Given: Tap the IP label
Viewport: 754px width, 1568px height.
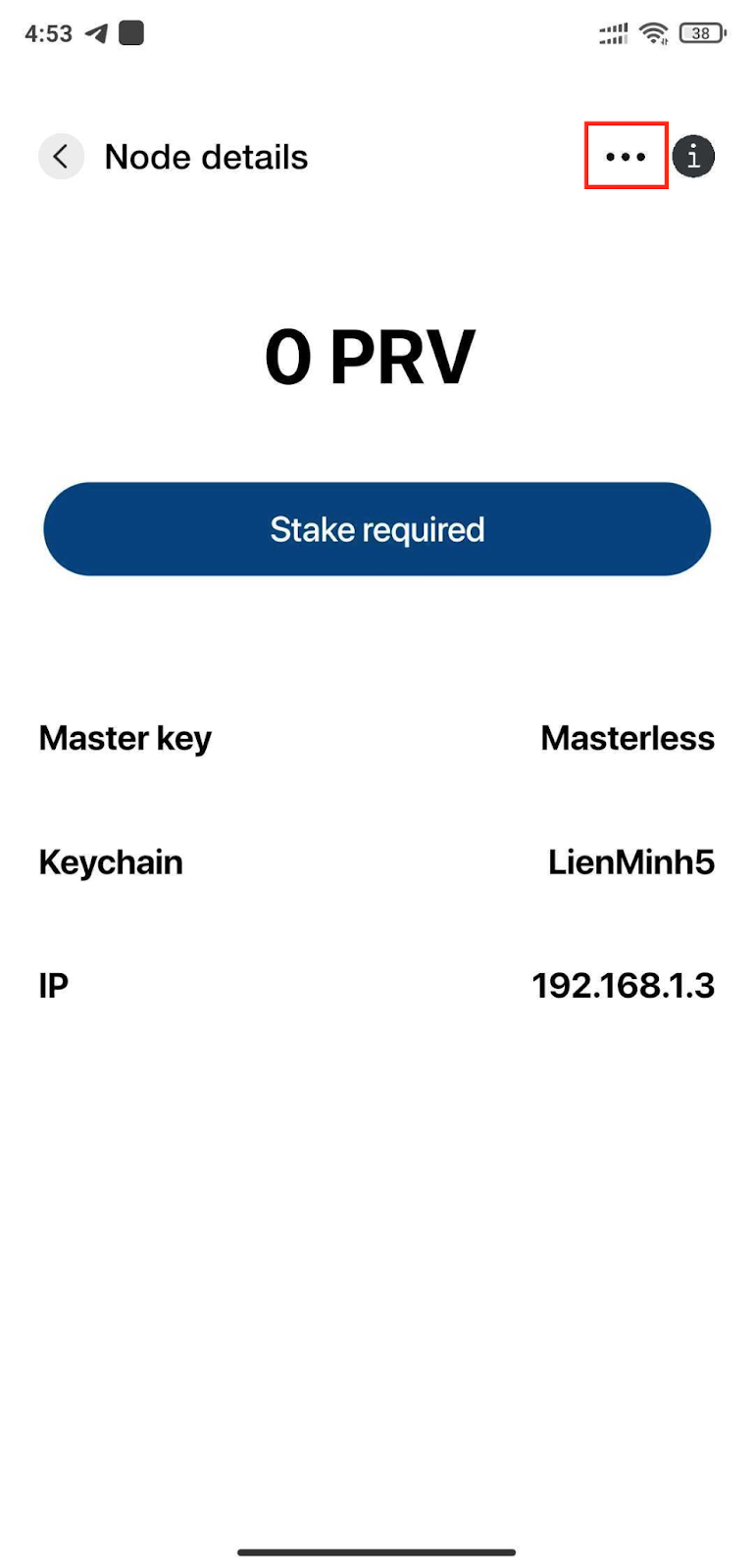Looking at the screenshot, I should pos(53,986).
